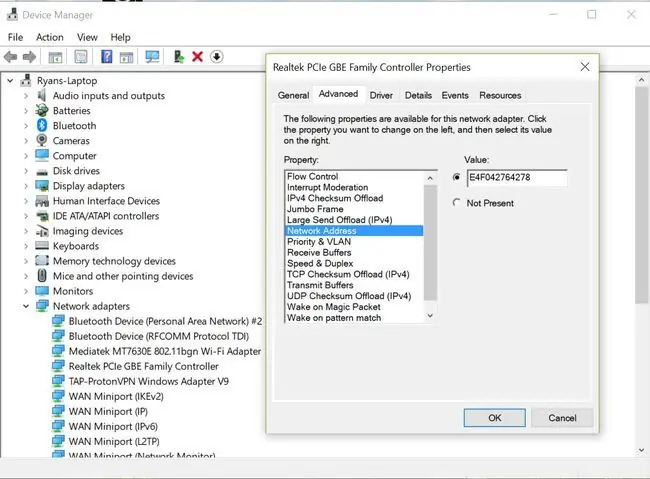Select the Value radio button

pos(456,177)
